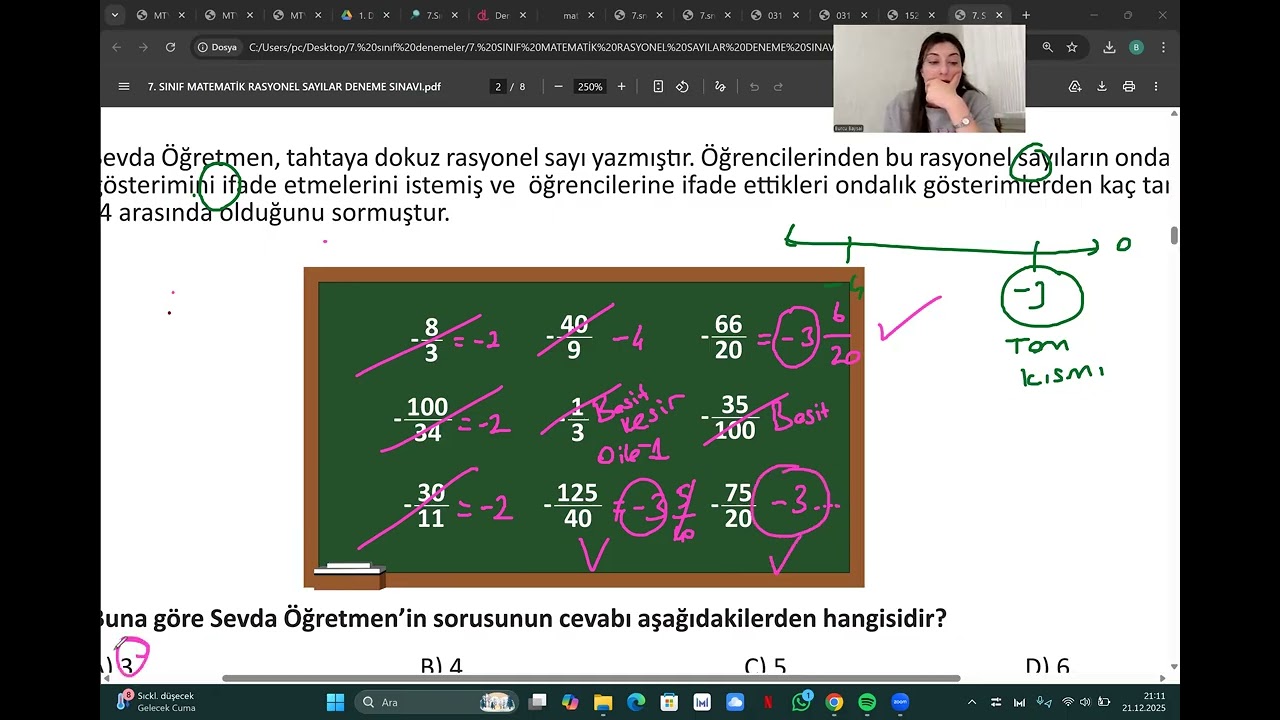Open Windows Start menu
1280x720 pixels.
coord(335,702)
